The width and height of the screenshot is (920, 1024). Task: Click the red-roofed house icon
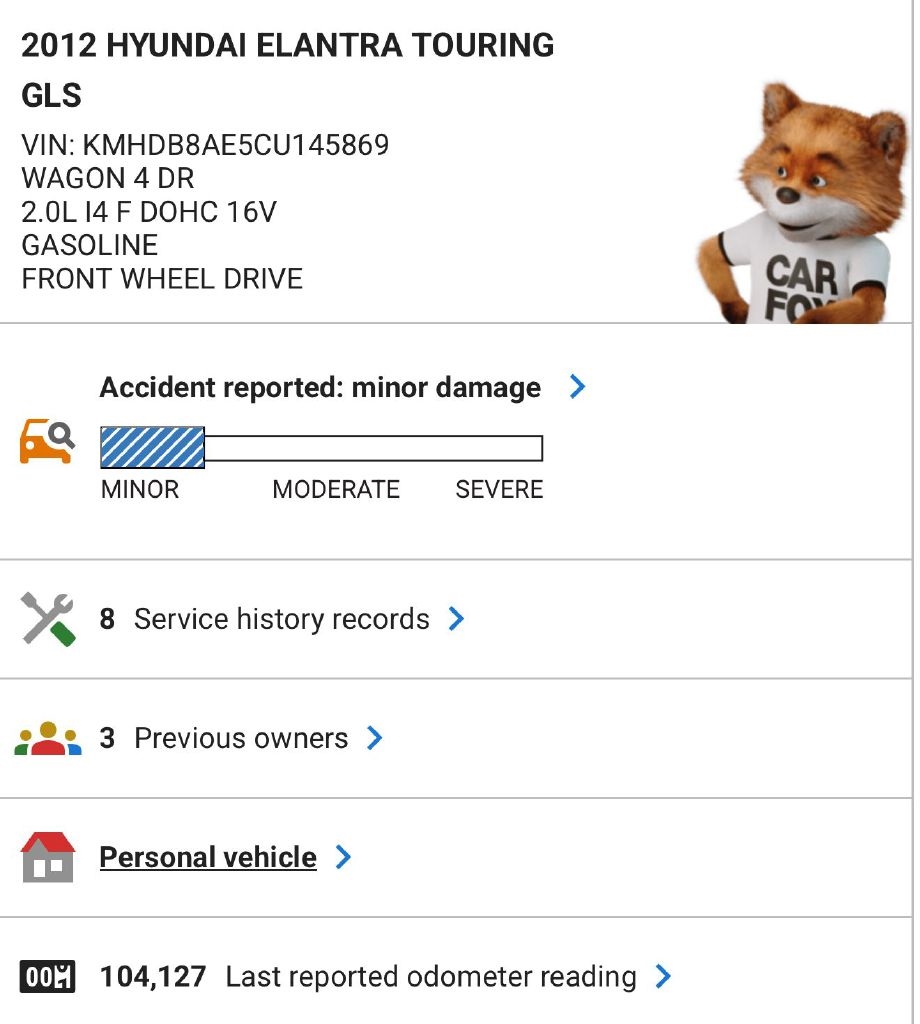click(48, 857)
